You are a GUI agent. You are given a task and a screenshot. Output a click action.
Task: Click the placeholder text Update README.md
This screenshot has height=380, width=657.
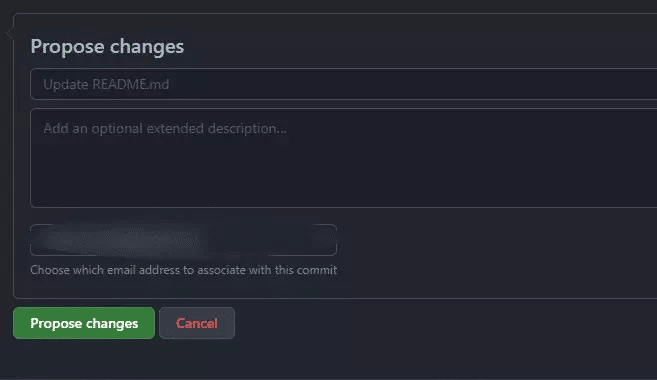pyautogui.click(x=106, y=84)
